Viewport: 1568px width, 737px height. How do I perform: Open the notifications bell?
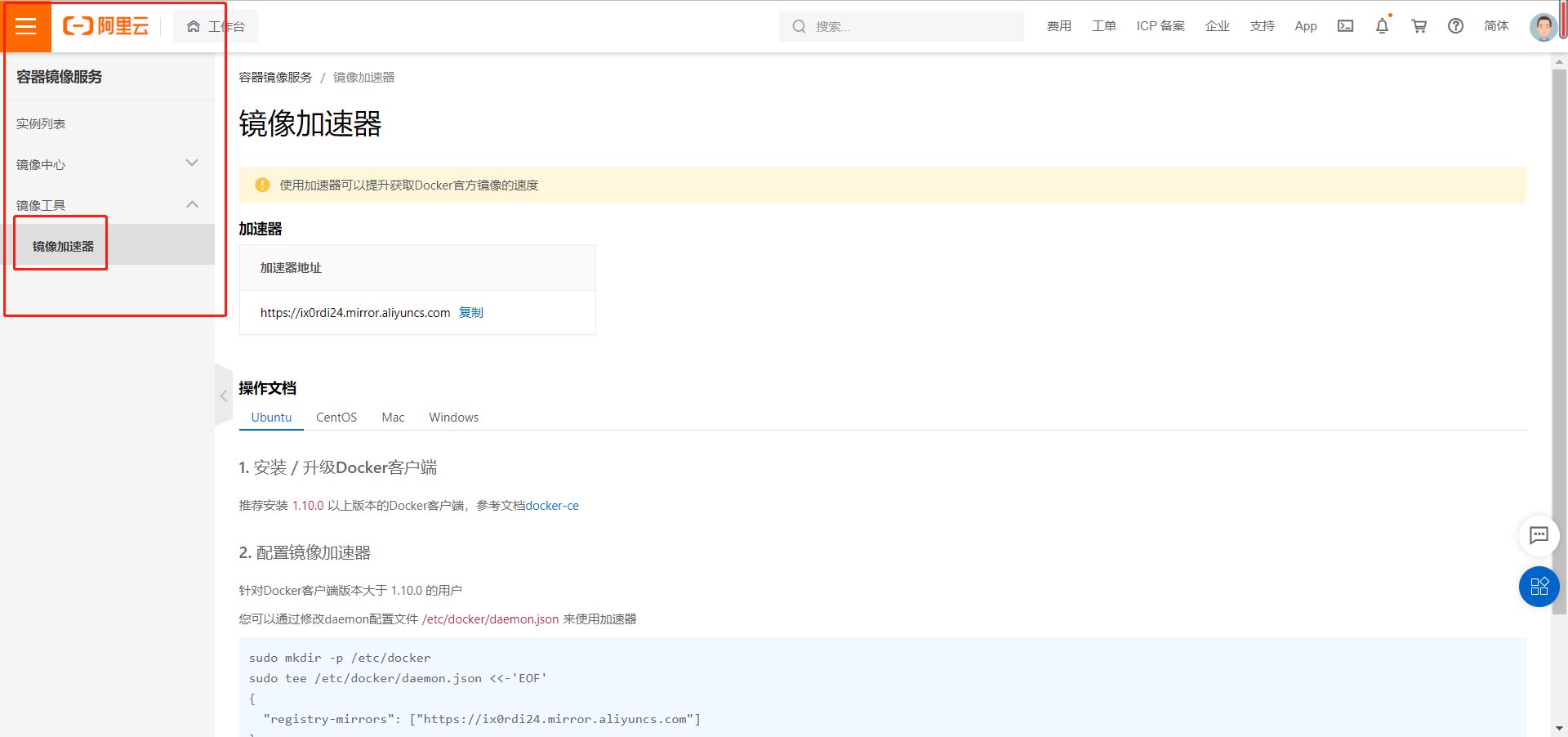click(x=1382, y=26)
